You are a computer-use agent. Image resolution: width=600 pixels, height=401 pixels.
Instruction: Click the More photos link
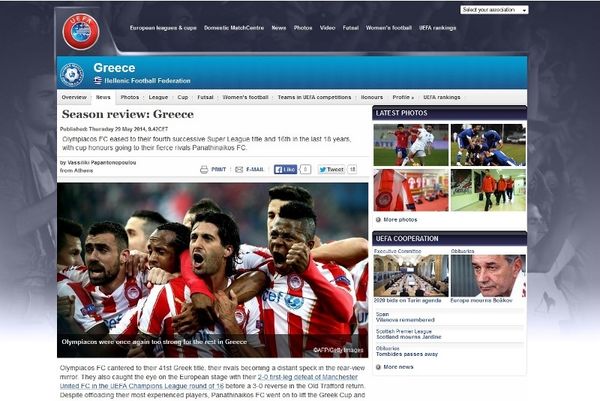click(x=400, y=220)
